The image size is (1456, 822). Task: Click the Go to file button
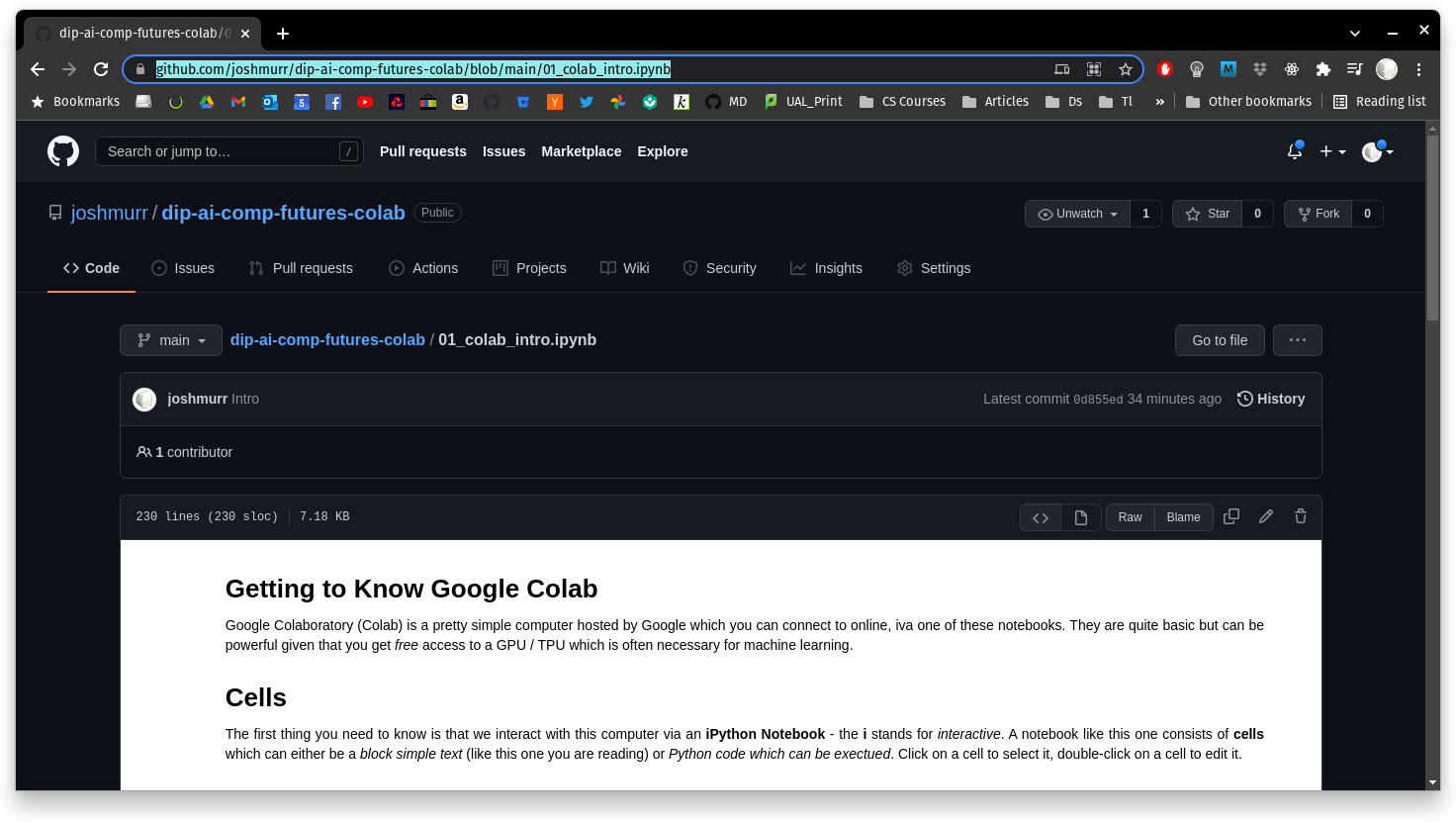1220,340
